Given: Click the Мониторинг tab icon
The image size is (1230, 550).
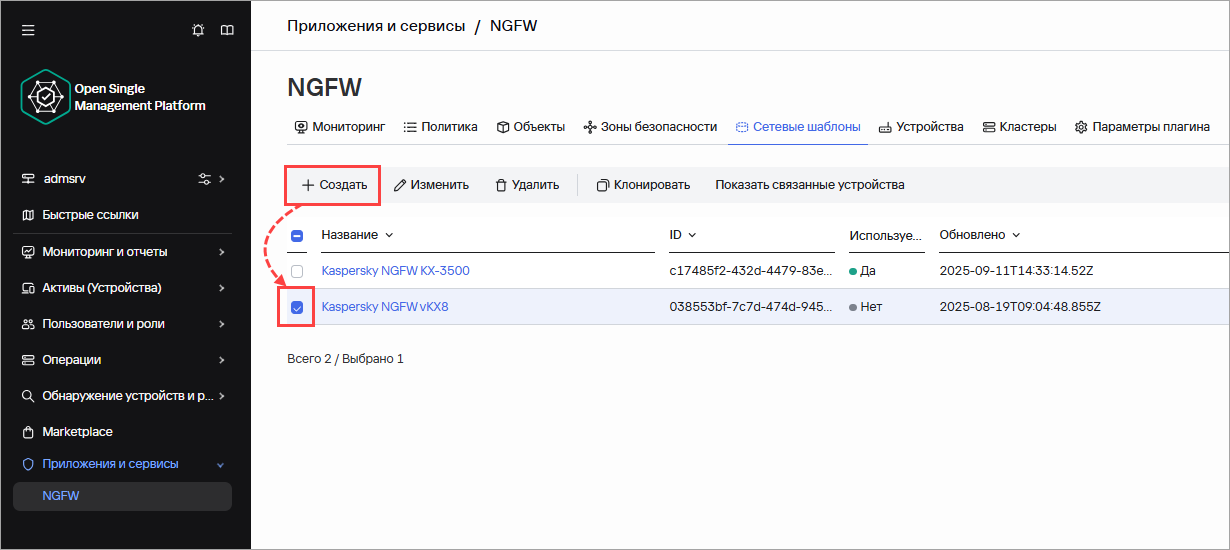Looking at the screenshot, I should 301,127.
